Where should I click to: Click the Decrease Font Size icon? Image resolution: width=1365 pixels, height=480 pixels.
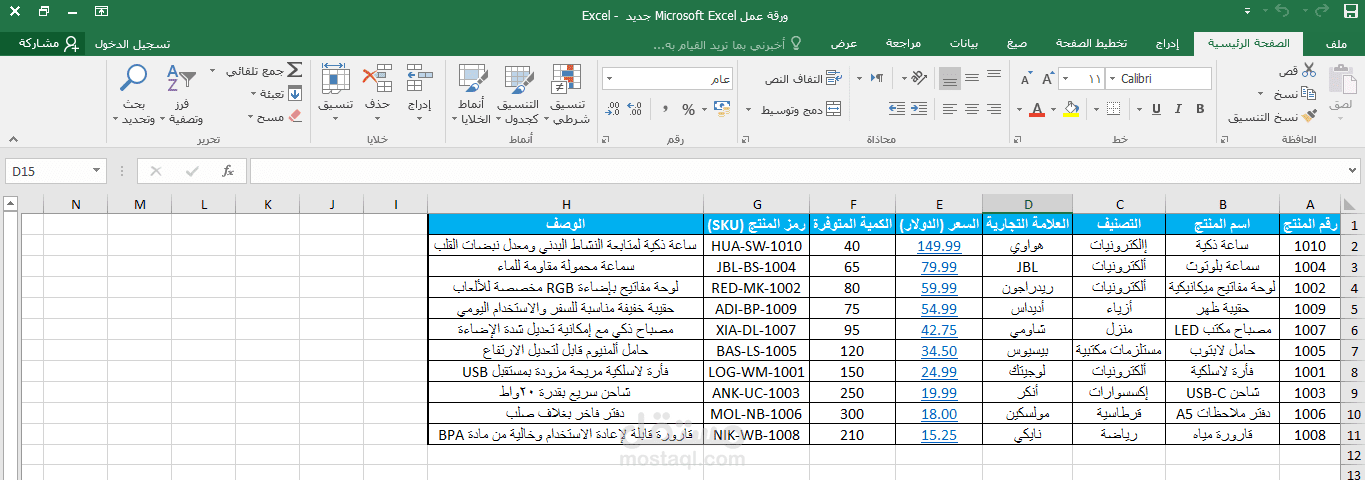click(x=1026, y=78)
